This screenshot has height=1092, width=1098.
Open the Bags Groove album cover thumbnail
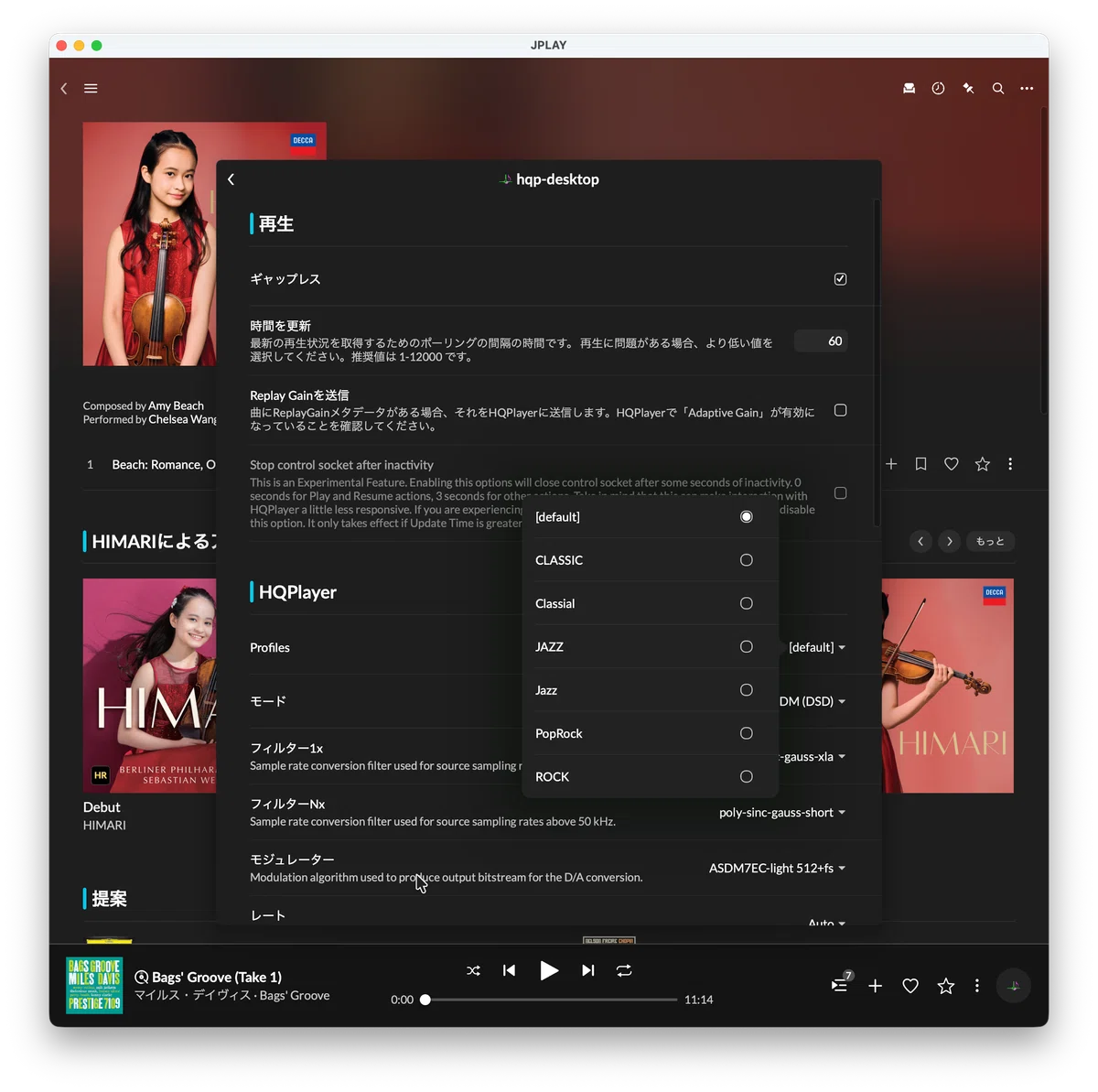[94, 985]
